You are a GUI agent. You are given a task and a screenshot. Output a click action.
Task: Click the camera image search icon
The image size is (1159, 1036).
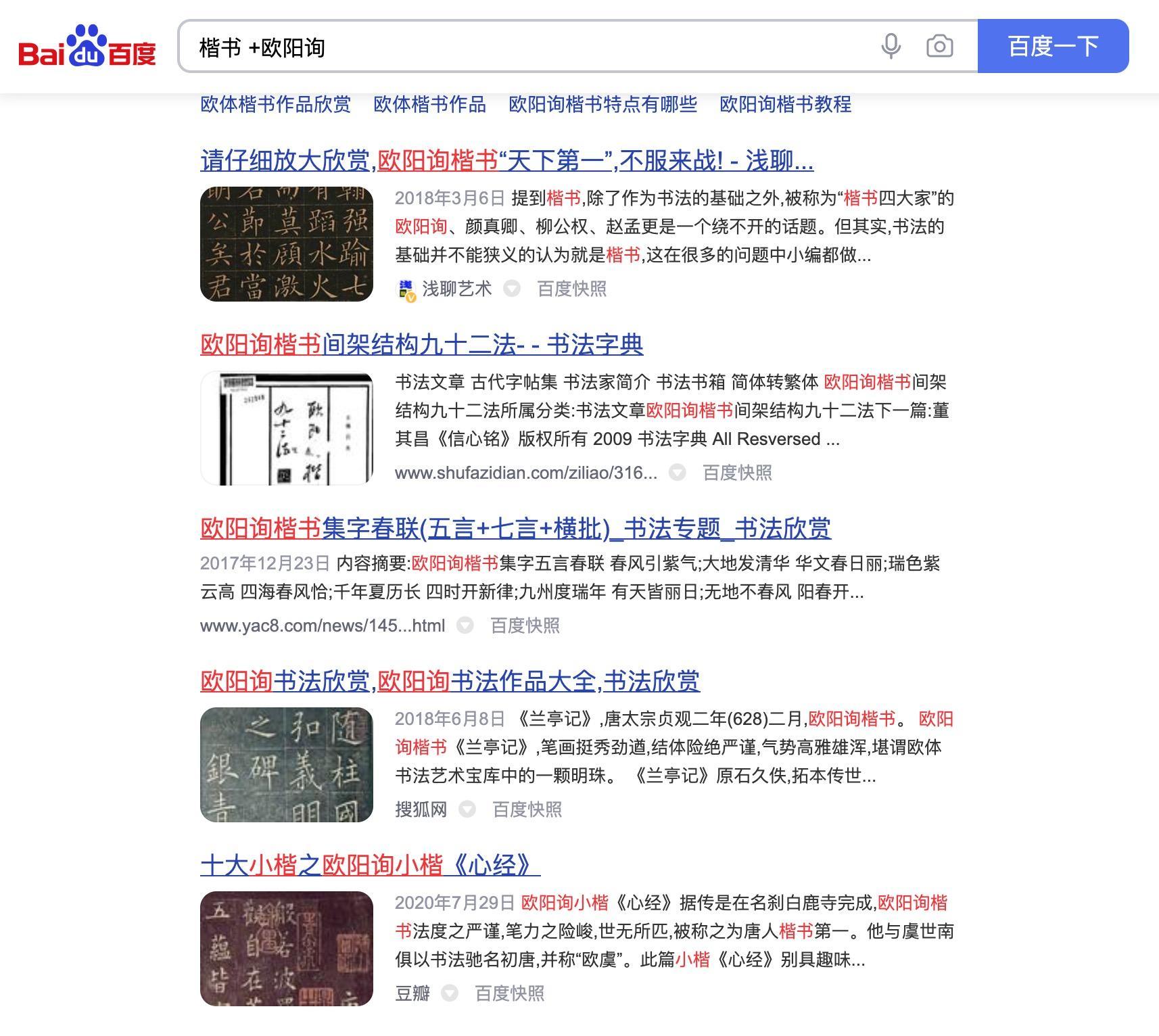(939, 46)
